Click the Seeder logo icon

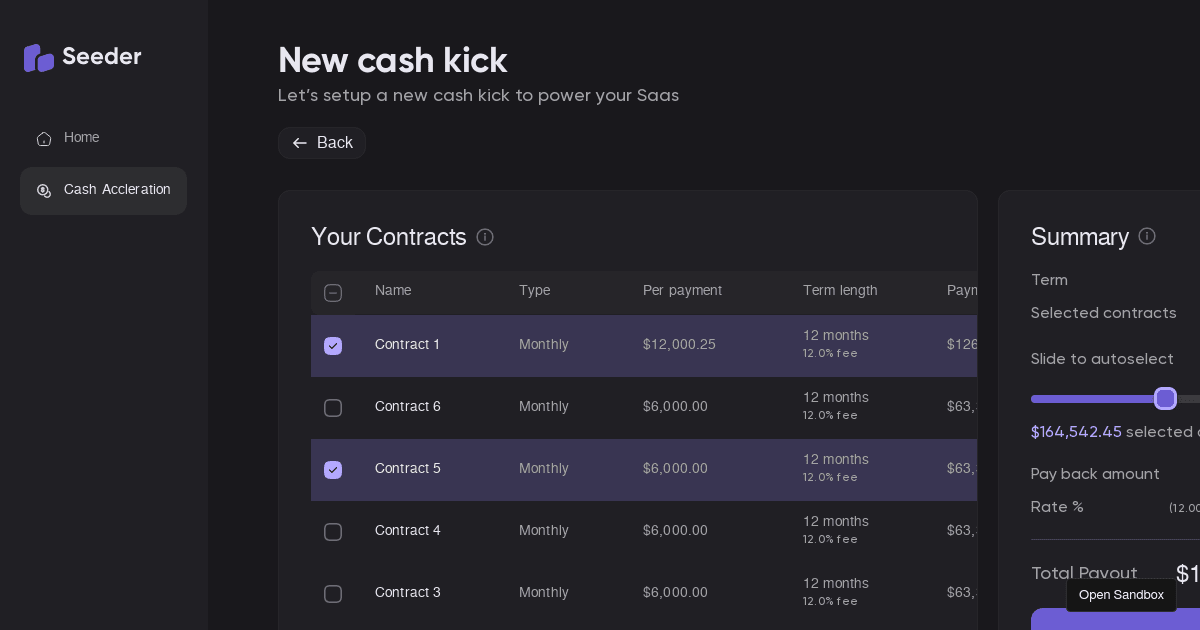39,57
